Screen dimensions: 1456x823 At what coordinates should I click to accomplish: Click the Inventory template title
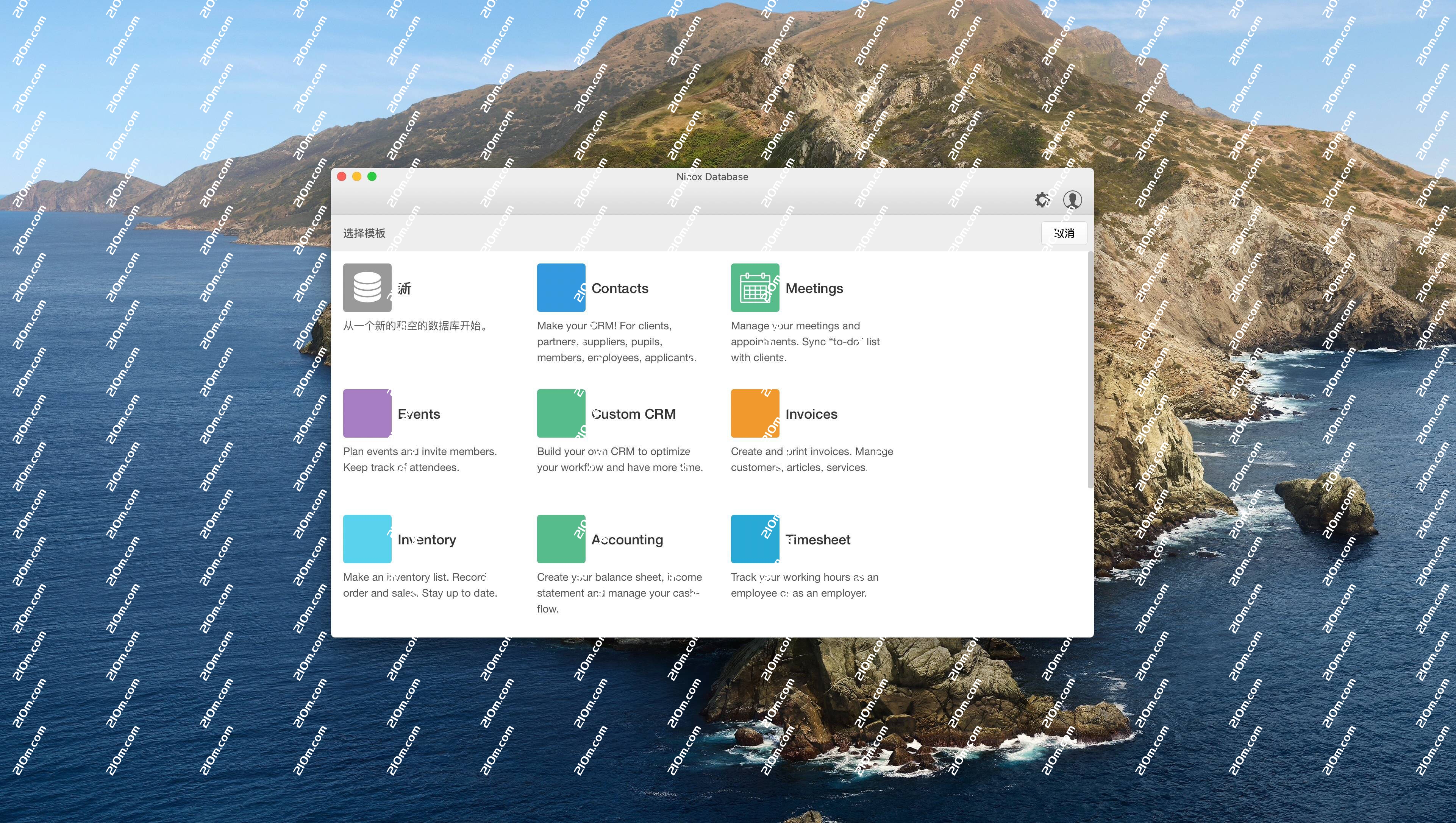pyautogui.click(x=426, y=540)
